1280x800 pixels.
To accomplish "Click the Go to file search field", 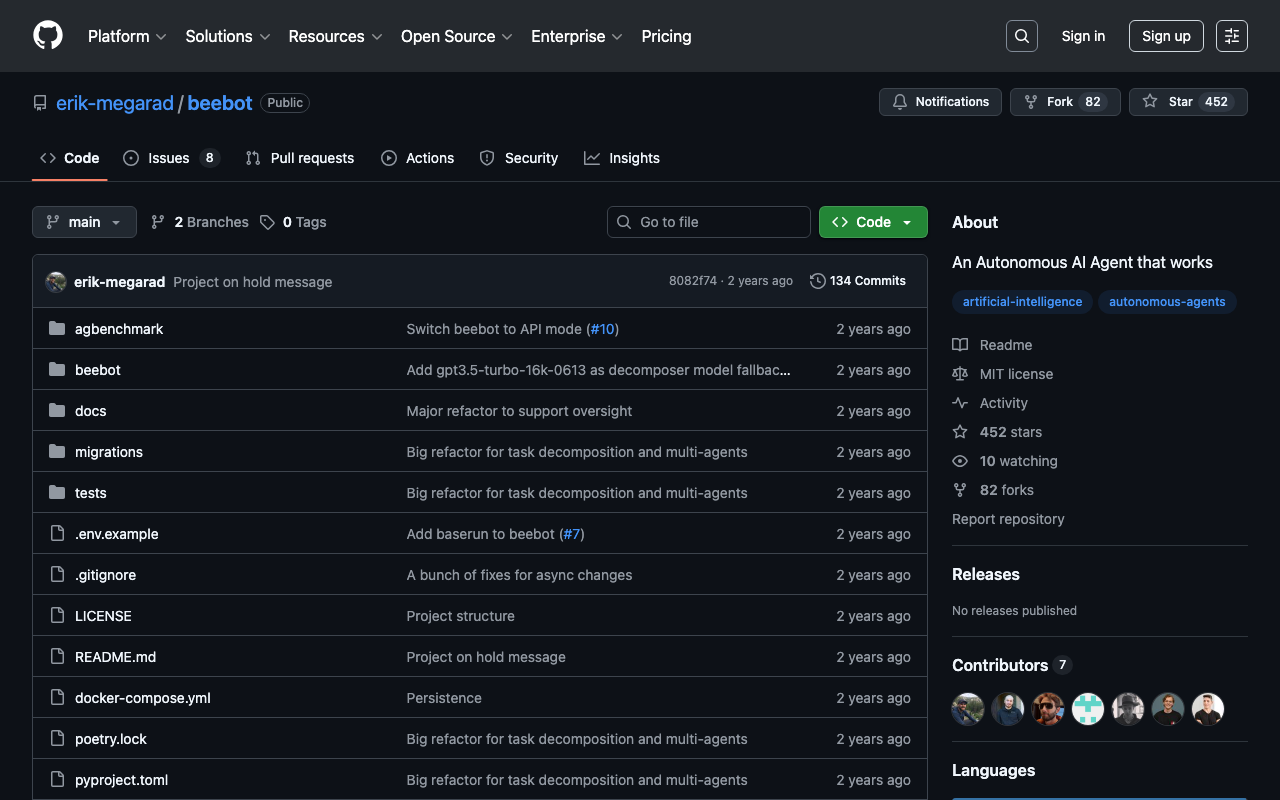I will pyautogui.click(x=709, y=222).
